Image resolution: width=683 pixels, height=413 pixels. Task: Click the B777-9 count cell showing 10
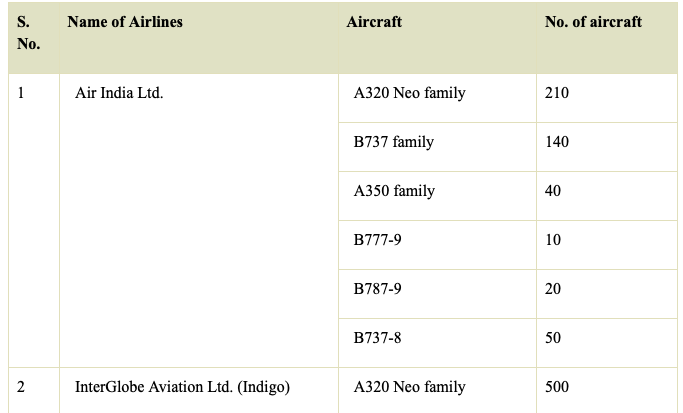553,240
